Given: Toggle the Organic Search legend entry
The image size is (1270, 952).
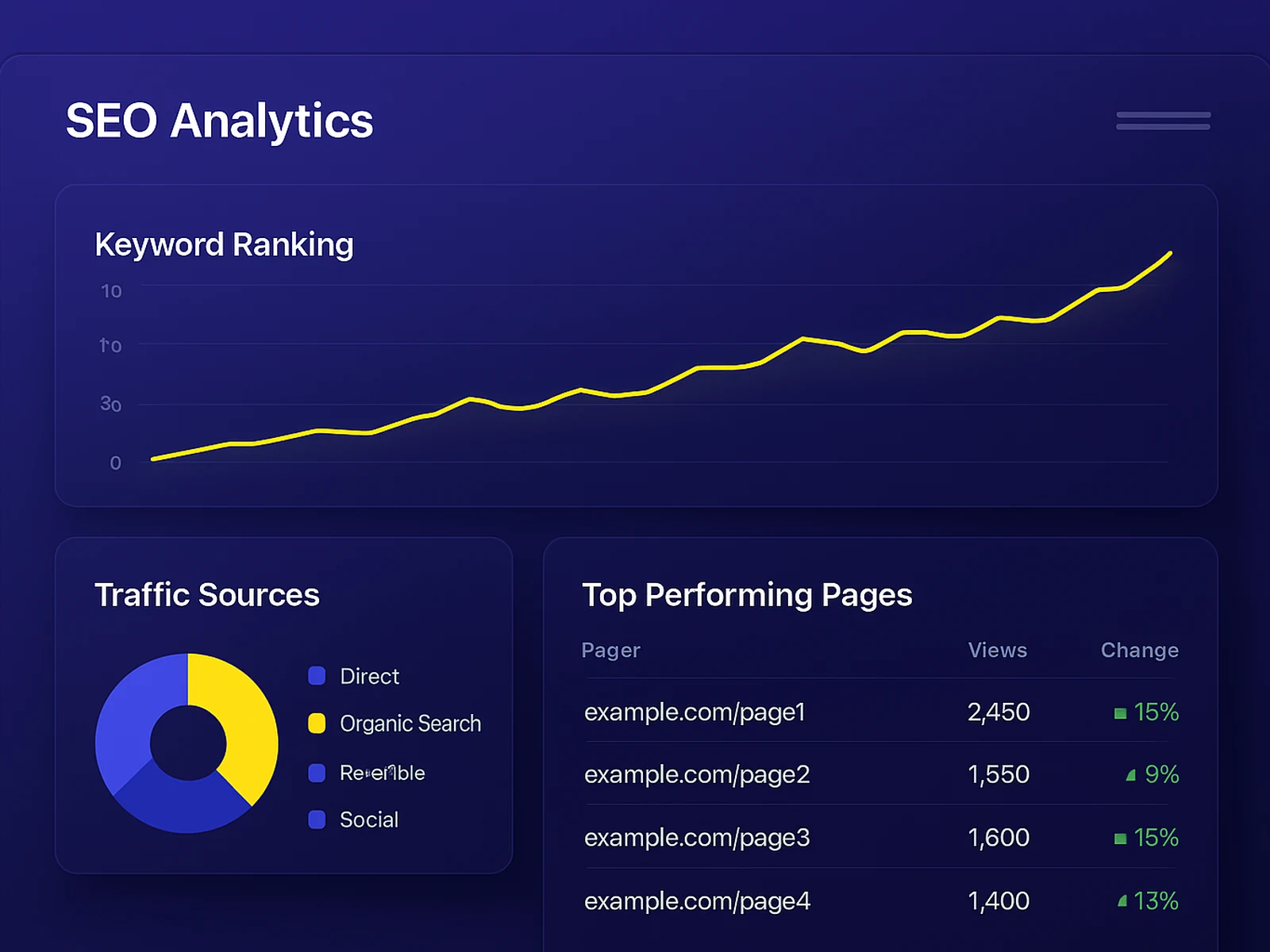Looking at the screenshot, I should [410, 724].
